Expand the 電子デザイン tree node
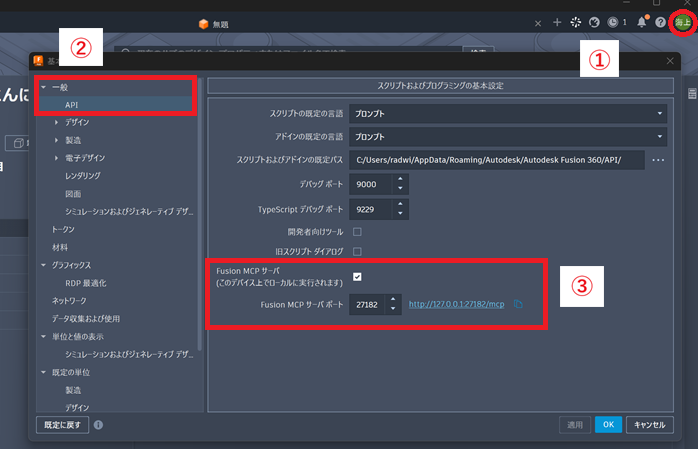Viewport: 698px width, 449px height. coord(56,158)
